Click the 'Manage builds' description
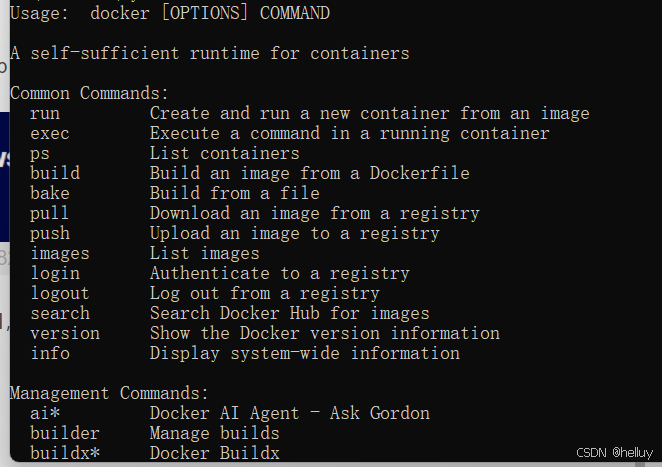This screenshot has height=467, width=662. [x=214, y=433]
